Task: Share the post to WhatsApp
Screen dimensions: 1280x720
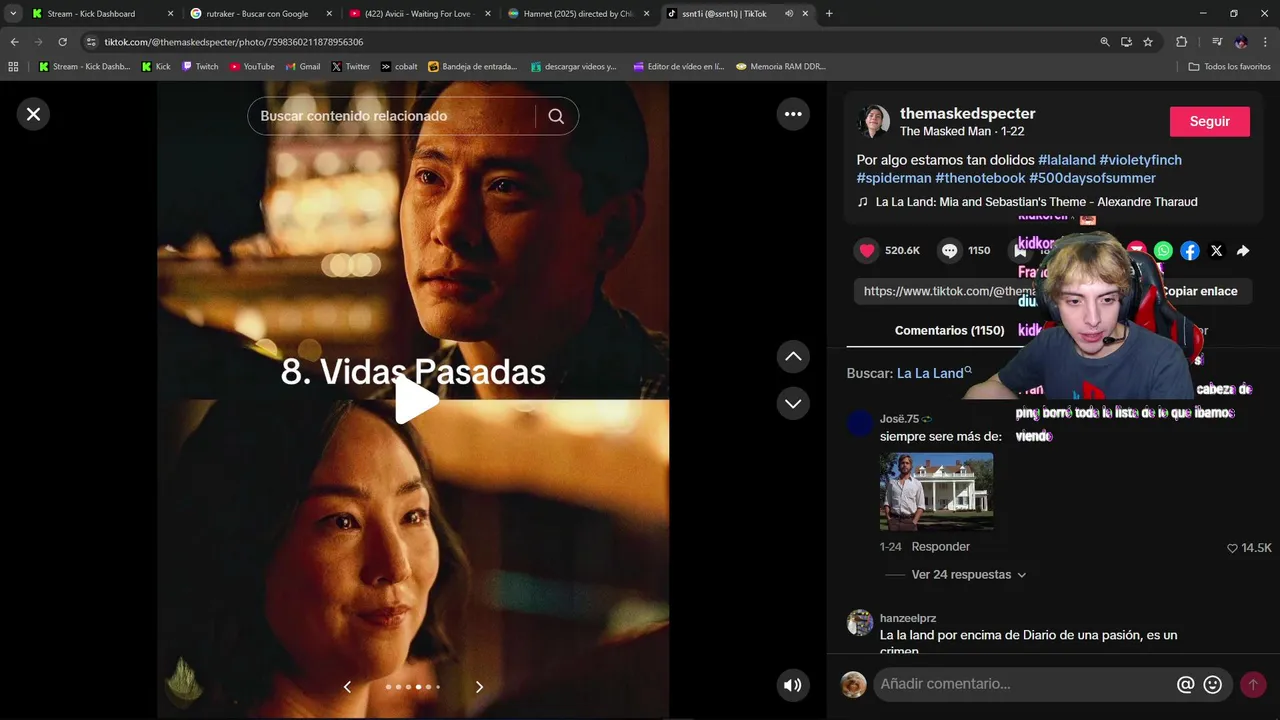Action: (1163, 251)
